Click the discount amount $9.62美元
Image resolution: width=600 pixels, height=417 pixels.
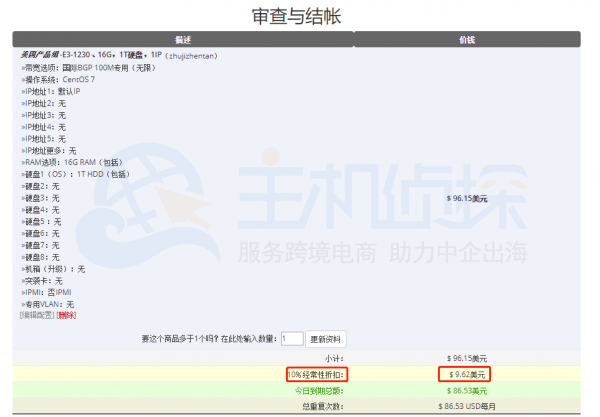pos(465,375)
